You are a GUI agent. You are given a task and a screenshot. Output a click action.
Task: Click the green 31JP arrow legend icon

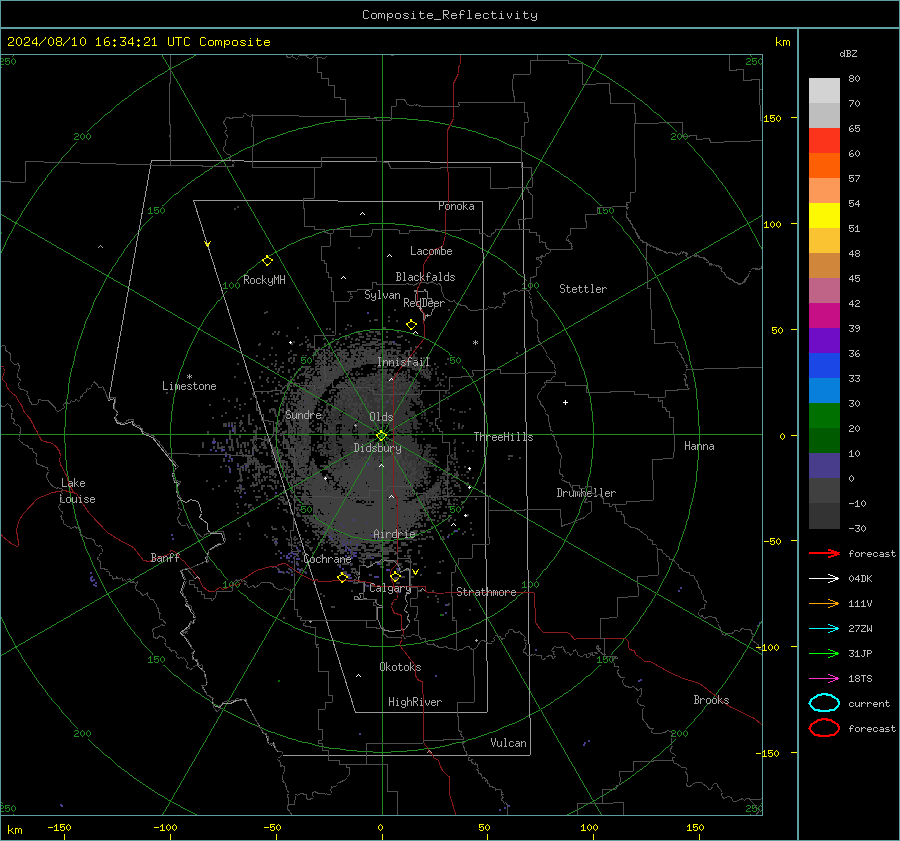(824, 653)
